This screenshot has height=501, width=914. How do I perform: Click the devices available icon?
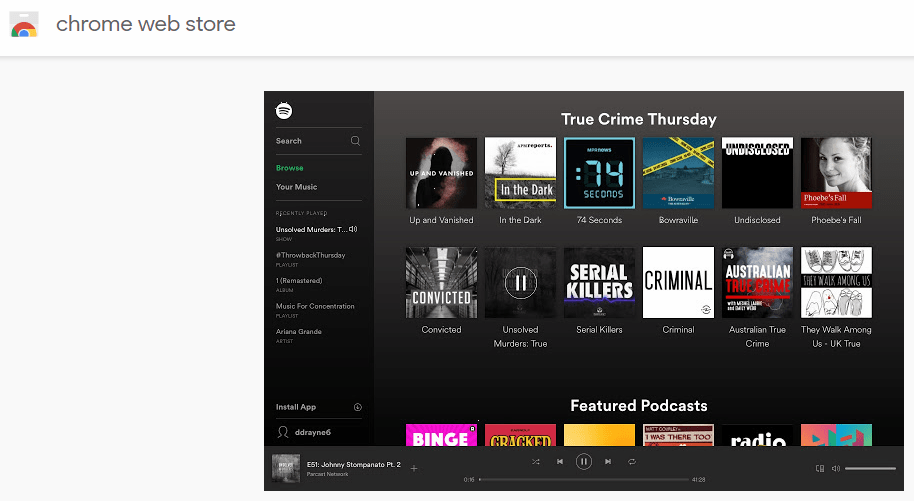[820, 468]
